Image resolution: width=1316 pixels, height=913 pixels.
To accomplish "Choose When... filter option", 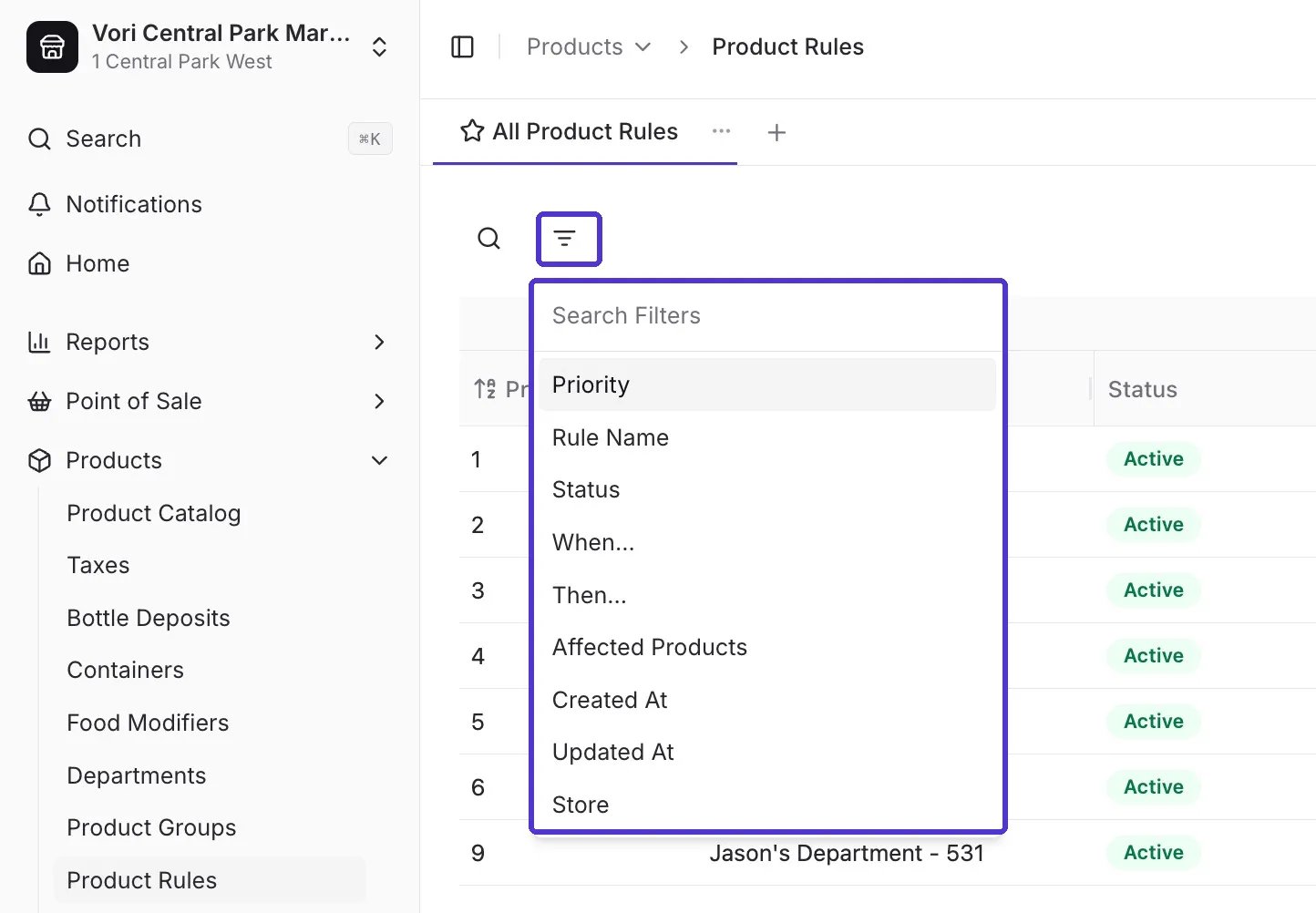I will coord(767,542).
